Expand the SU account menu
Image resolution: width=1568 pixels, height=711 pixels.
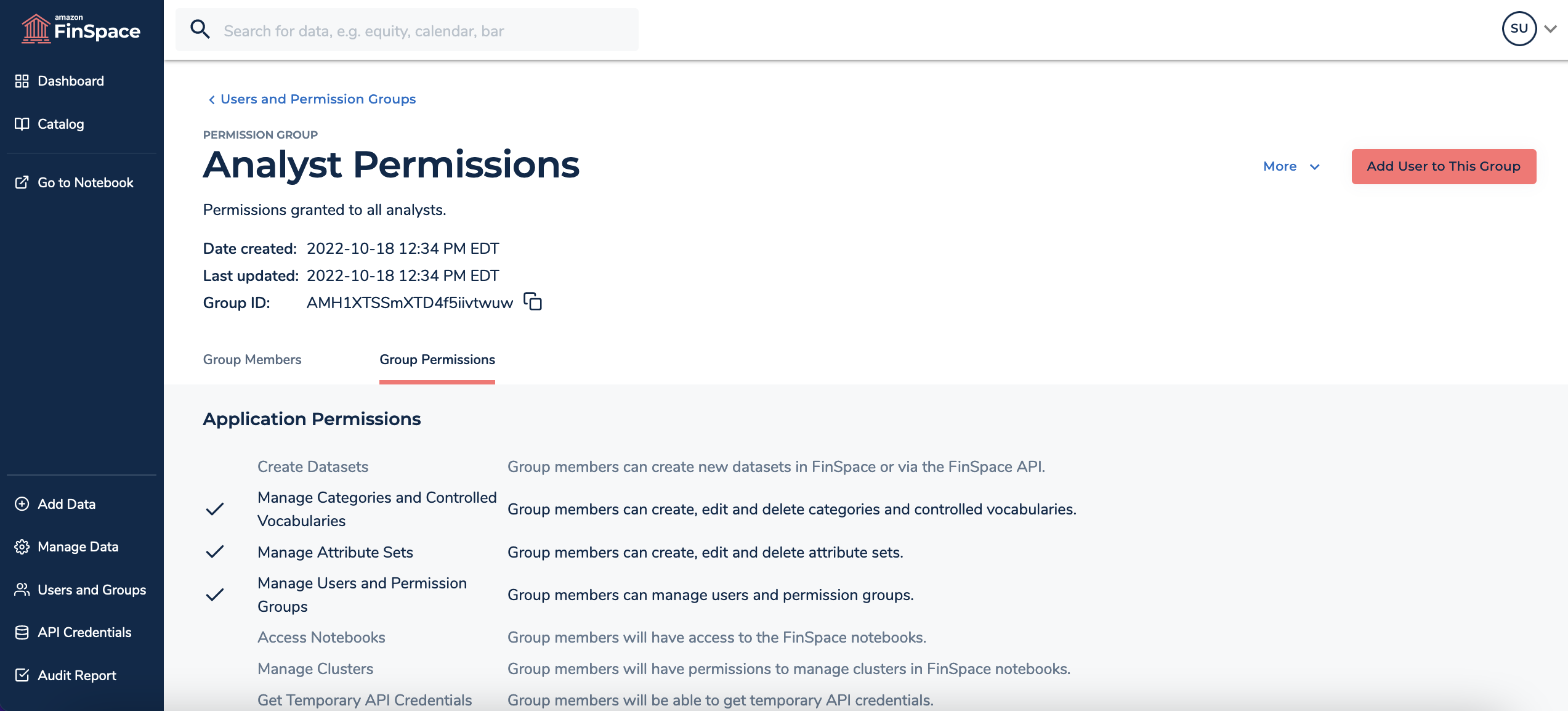(1533, 28)
